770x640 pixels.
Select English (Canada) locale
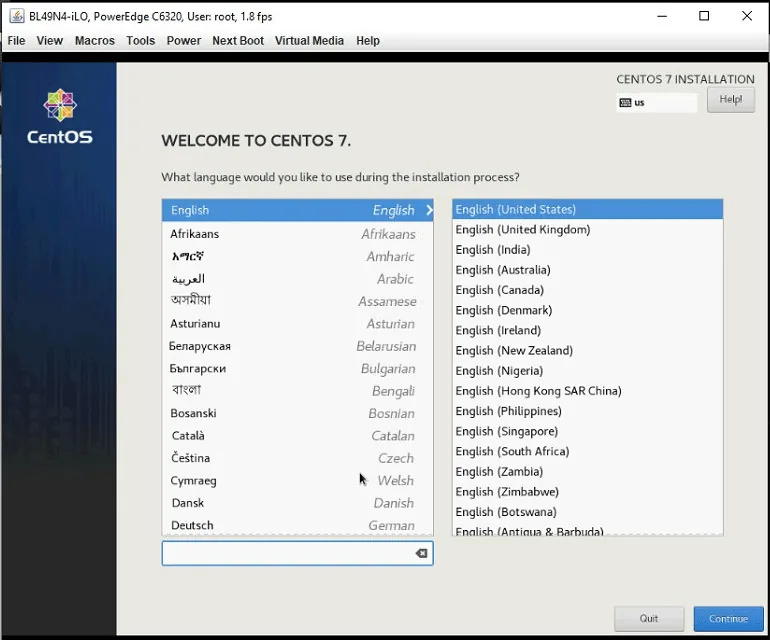(587, 290)
